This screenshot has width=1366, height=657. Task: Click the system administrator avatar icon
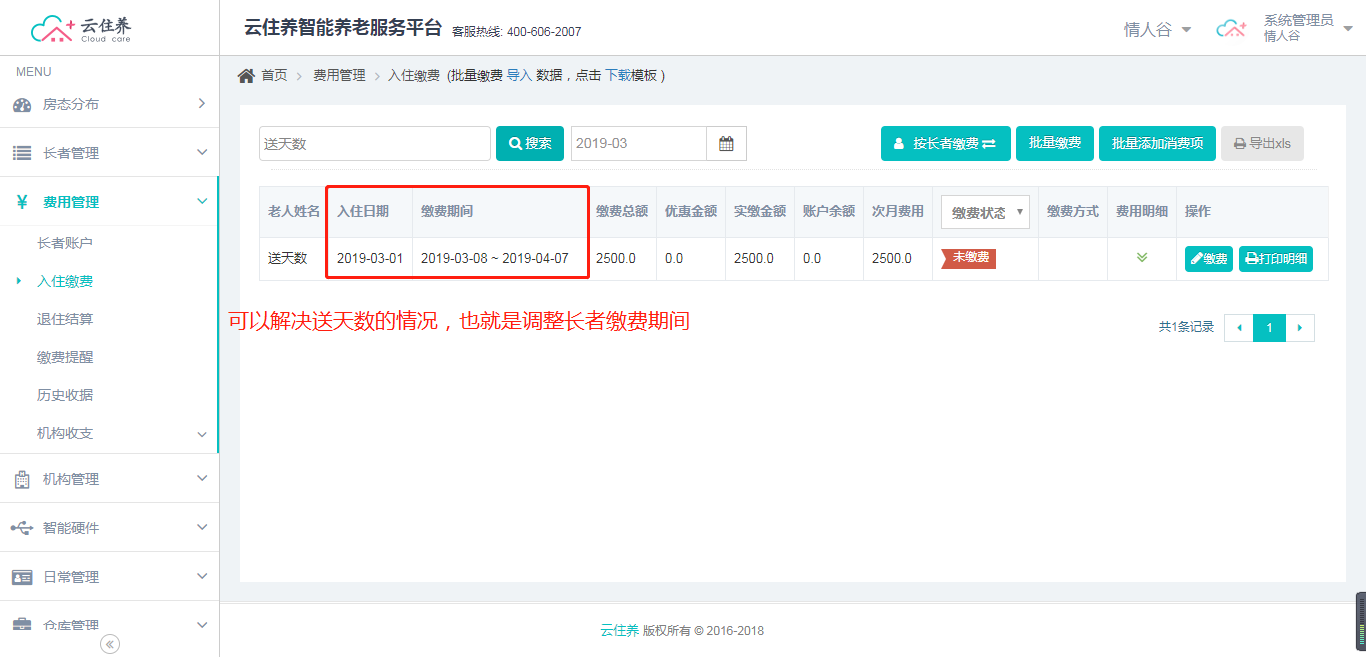(x=1231, y=29)
